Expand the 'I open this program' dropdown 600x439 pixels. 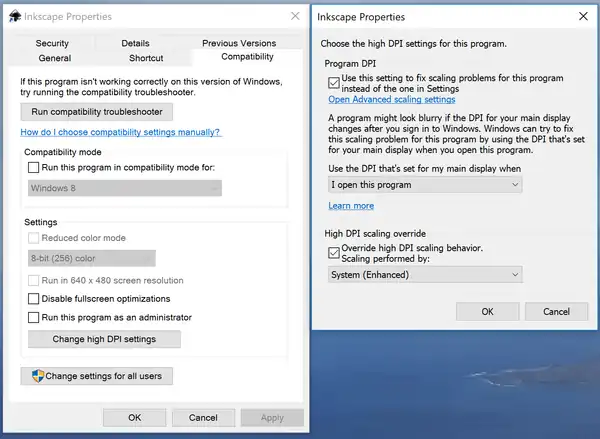coord(425,184)
